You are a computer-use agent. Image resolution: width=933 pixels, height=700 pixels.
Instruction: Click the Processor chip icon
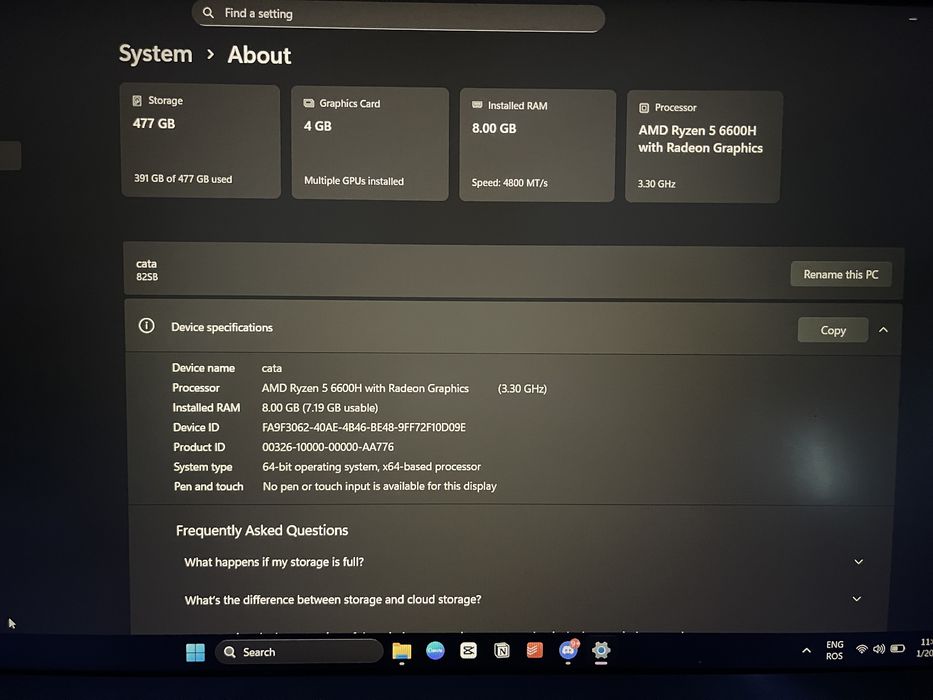tap(644, 108)
